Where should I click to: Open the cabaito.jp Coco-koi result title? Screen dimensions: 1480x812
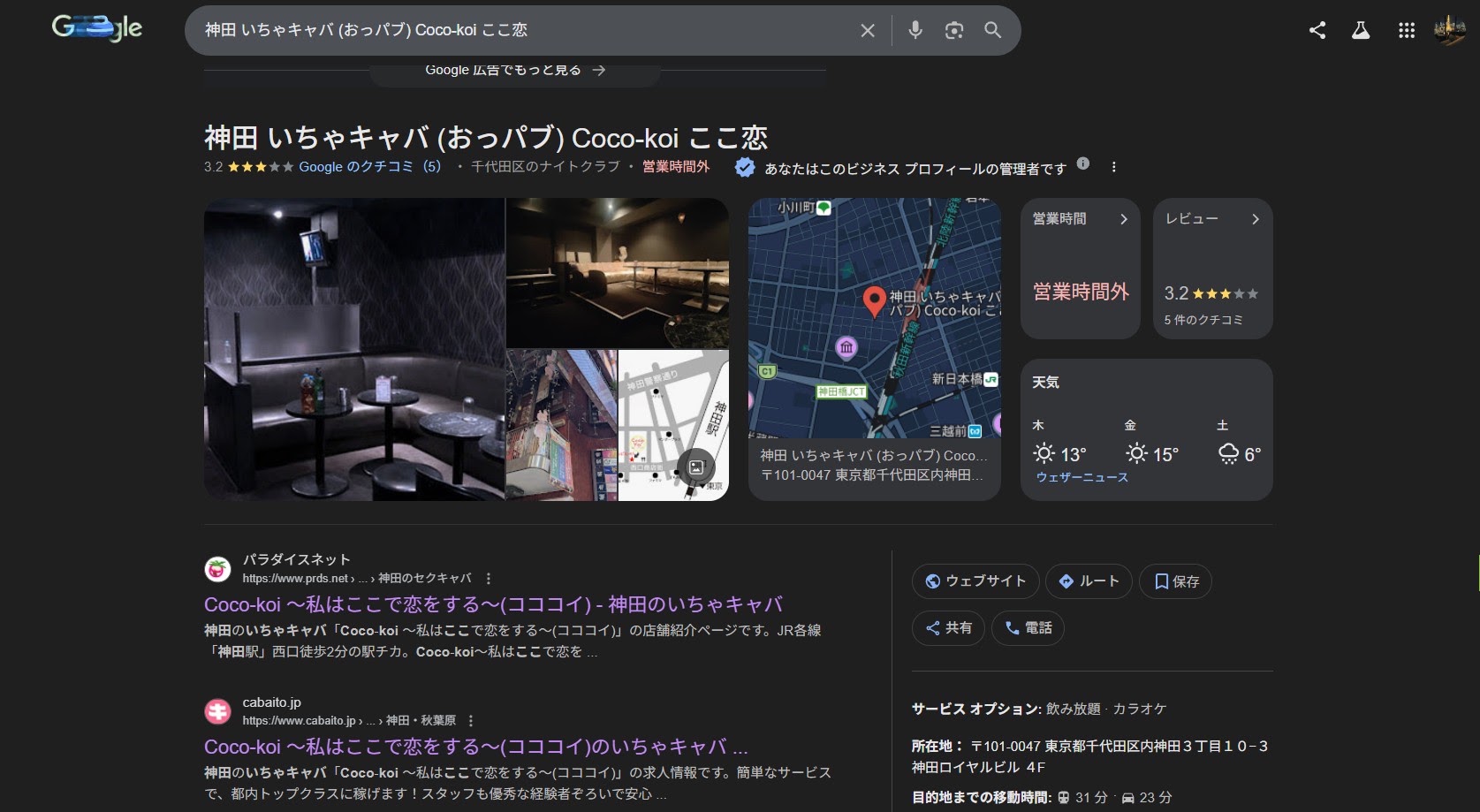(x=476, y=747)
